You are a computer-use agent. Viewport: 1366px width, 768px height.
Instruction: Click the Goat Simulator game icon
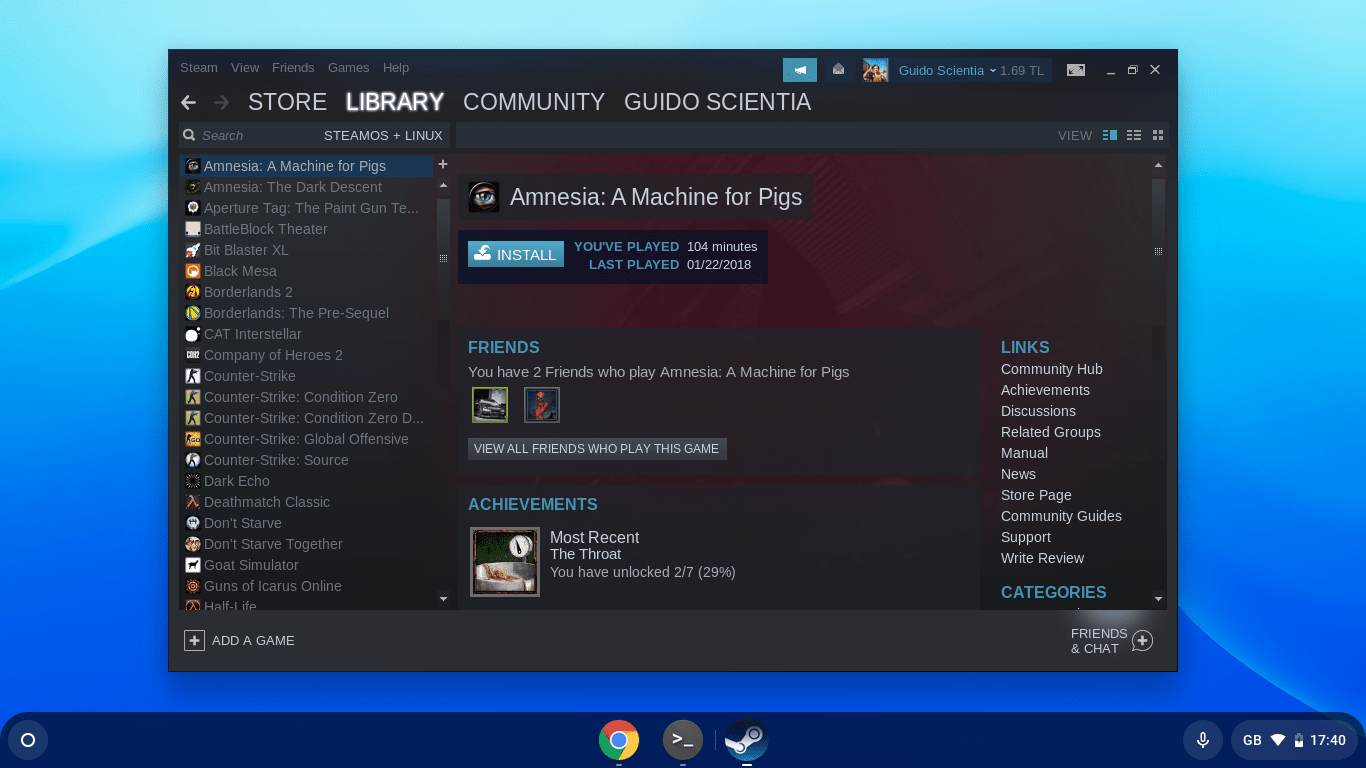coord(193,565)
